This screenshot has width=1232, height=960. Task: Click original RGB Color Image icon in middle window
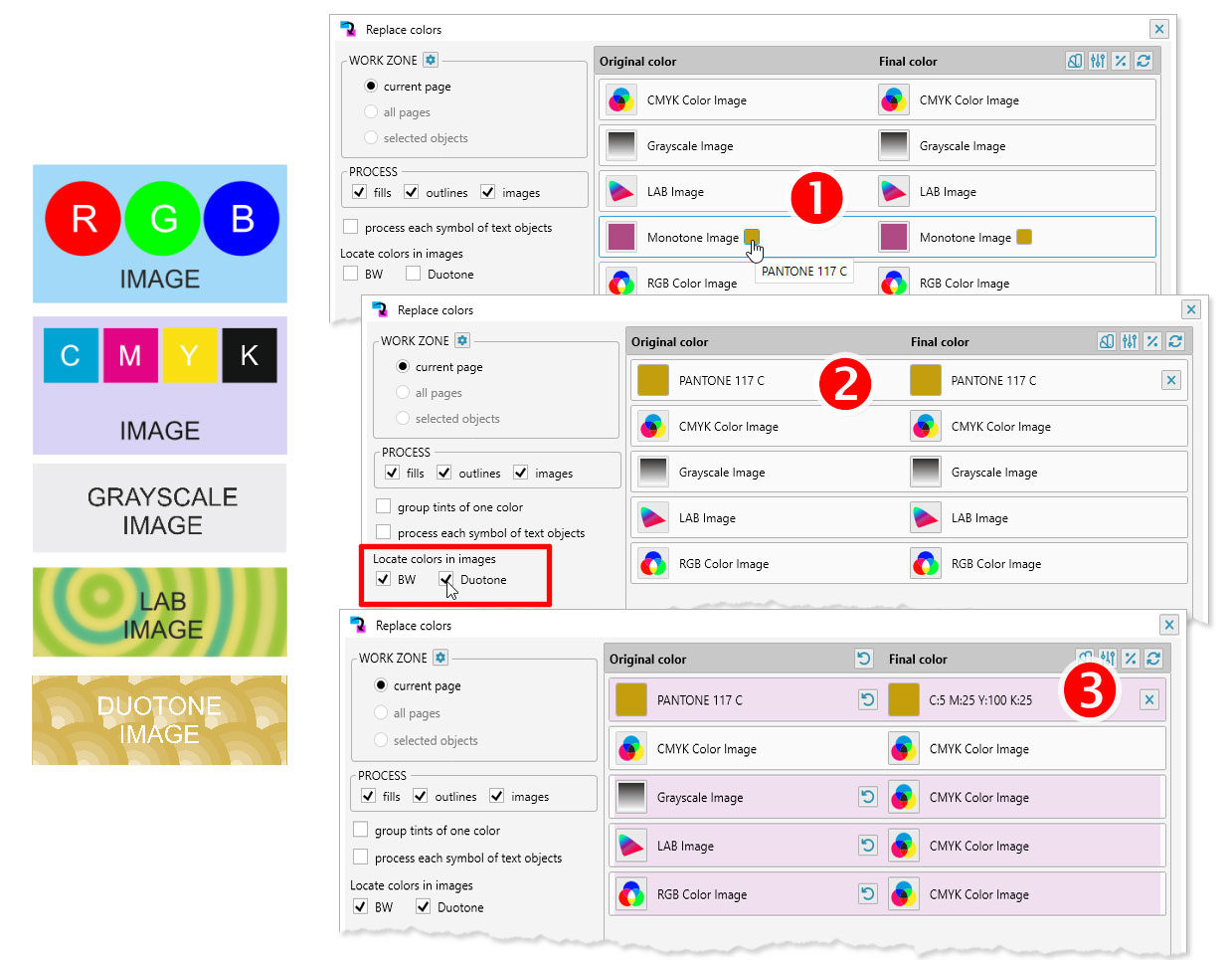click(x=653, y=563)
